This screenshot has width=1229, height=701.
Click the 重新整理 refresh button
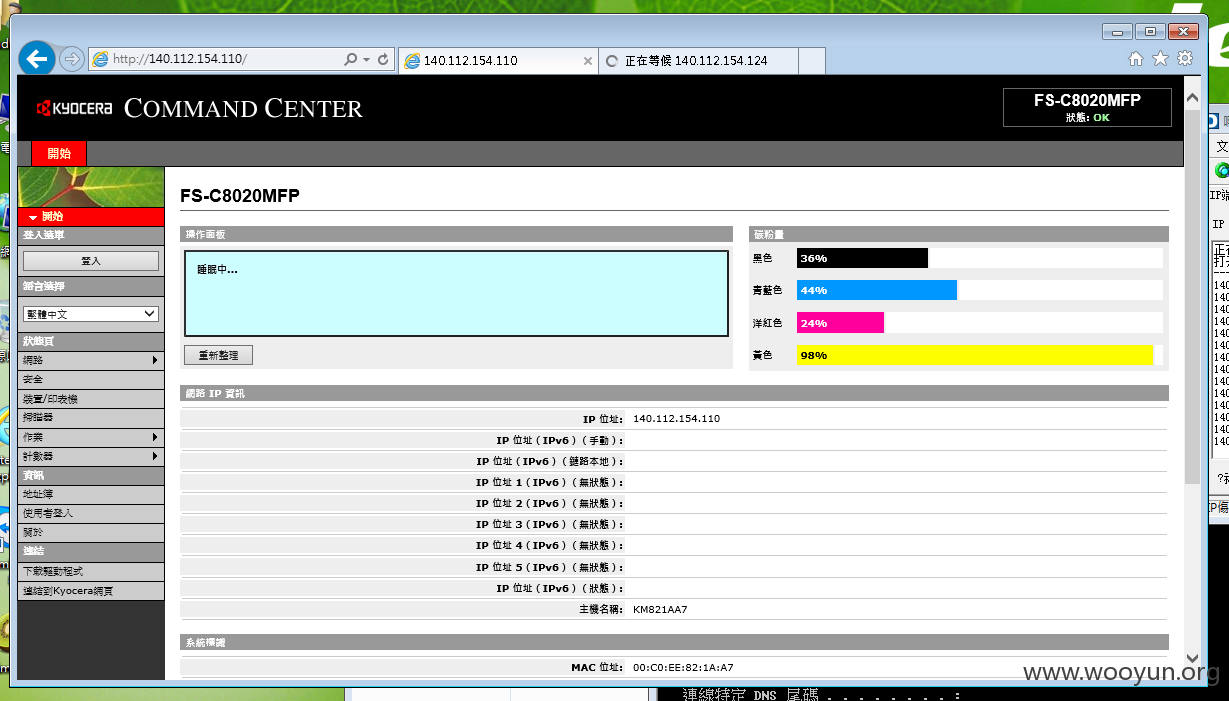(218, 355)
